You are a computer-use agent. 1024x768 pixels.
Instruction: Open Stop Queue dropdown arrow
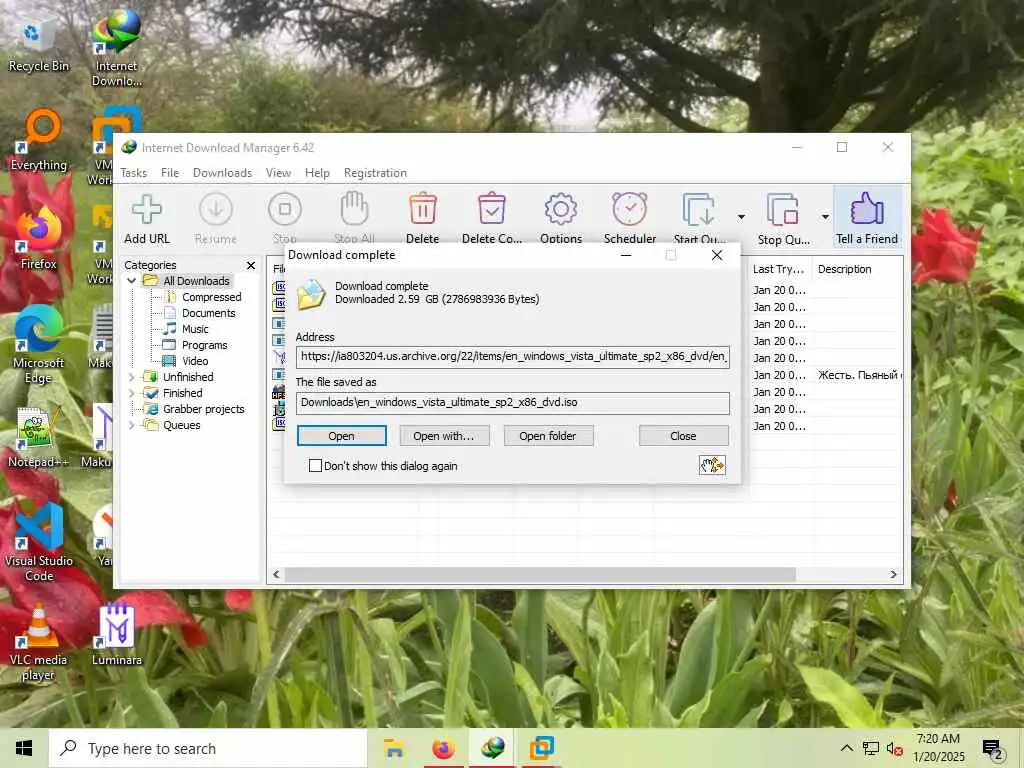click(x=825, y=217)
